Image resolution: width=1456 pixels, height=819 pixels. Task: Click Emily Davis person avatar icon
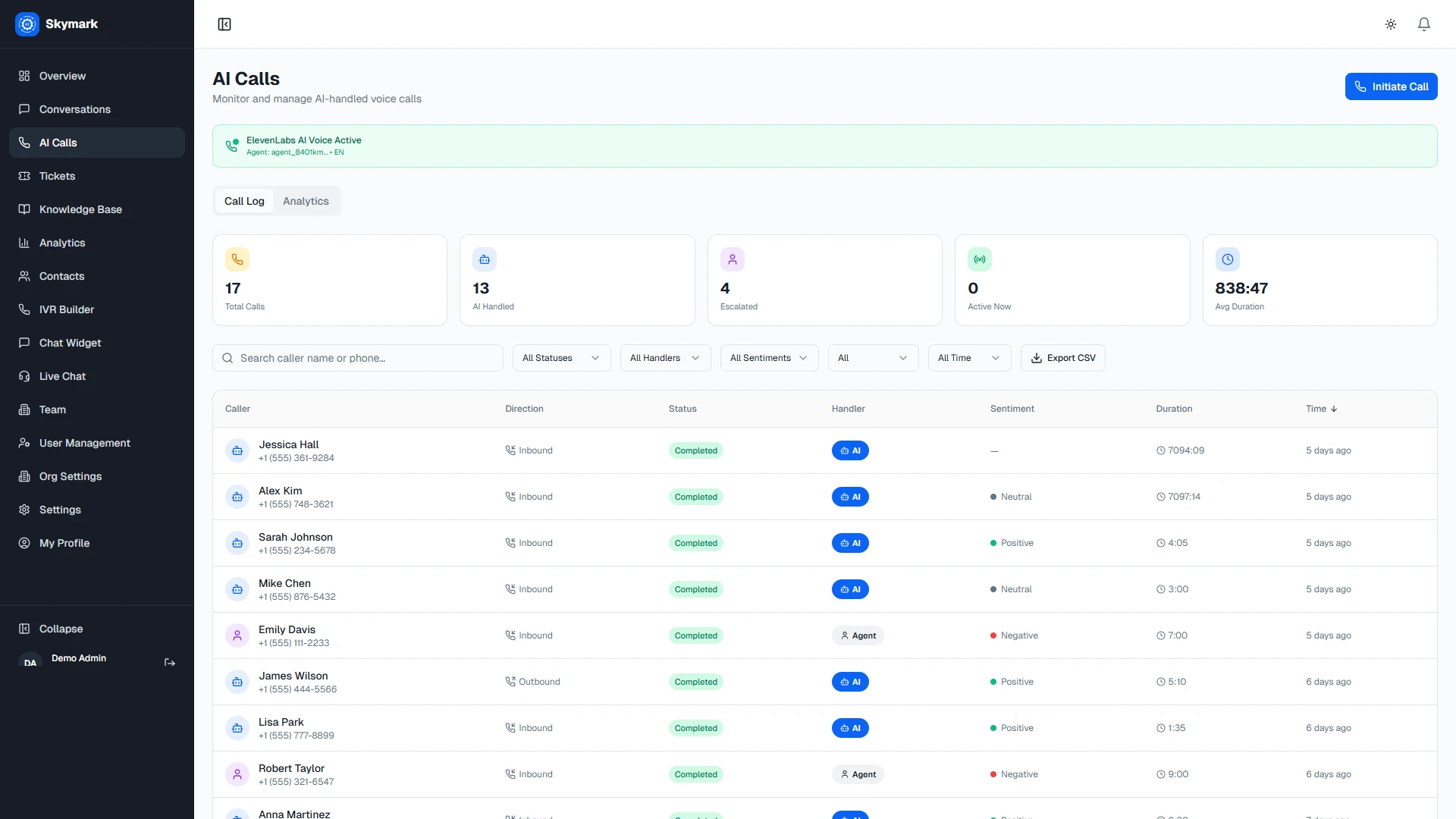point(237,635)
